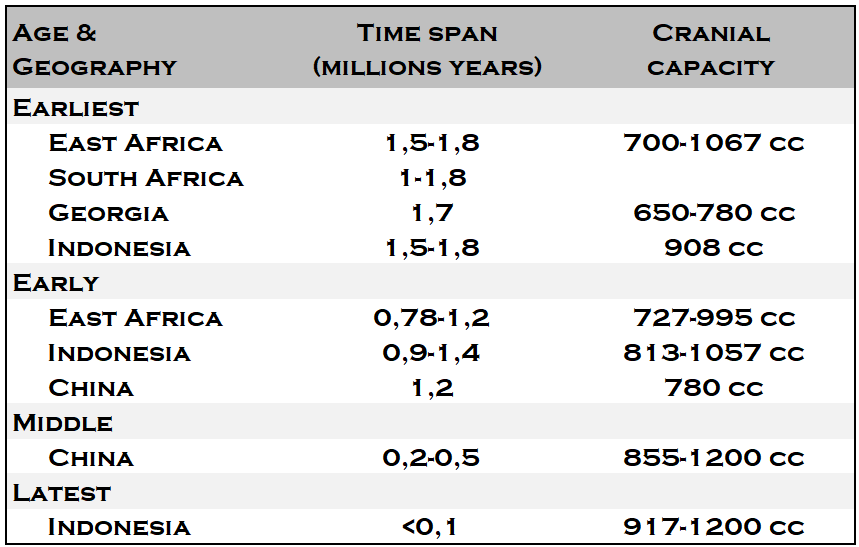The width and height of the screenshot is (859, 547).
Task: Select the 0,78-1,2 time span cell
Action: point(431,318)
